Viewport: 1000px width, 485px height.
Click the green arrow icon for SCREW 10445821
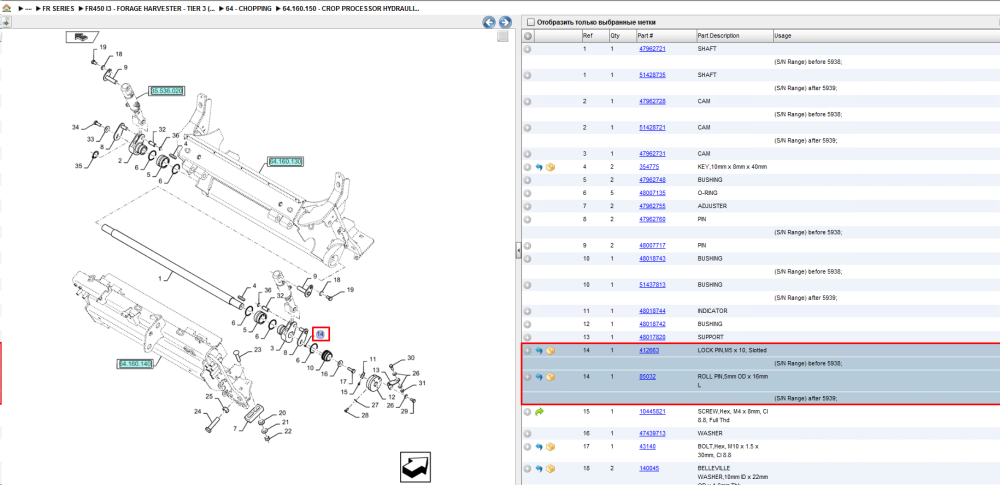point(539,412)
